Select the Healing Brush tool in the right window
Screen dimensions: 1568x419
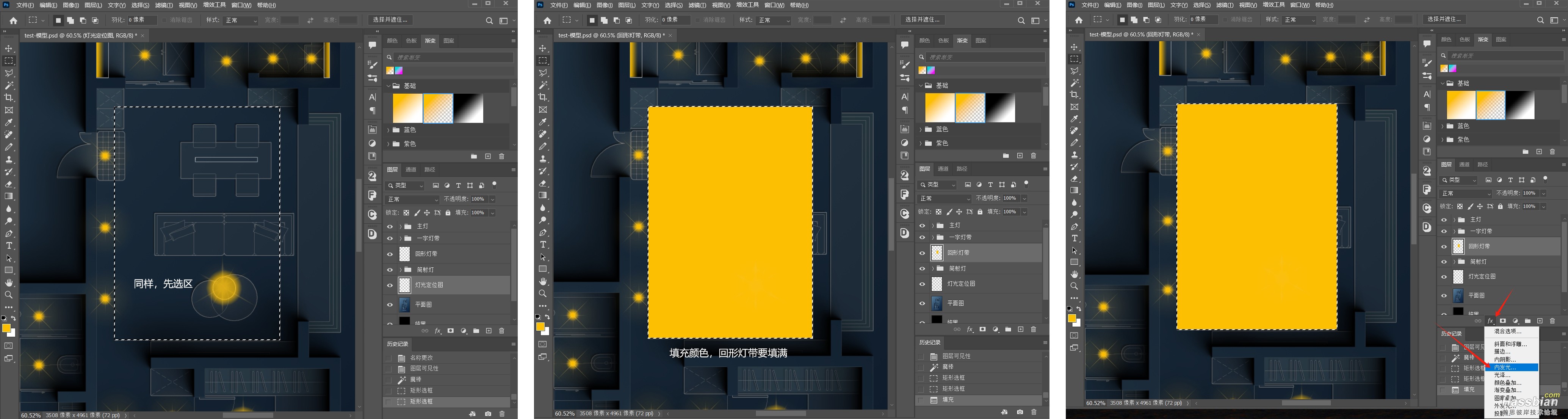1075,131
